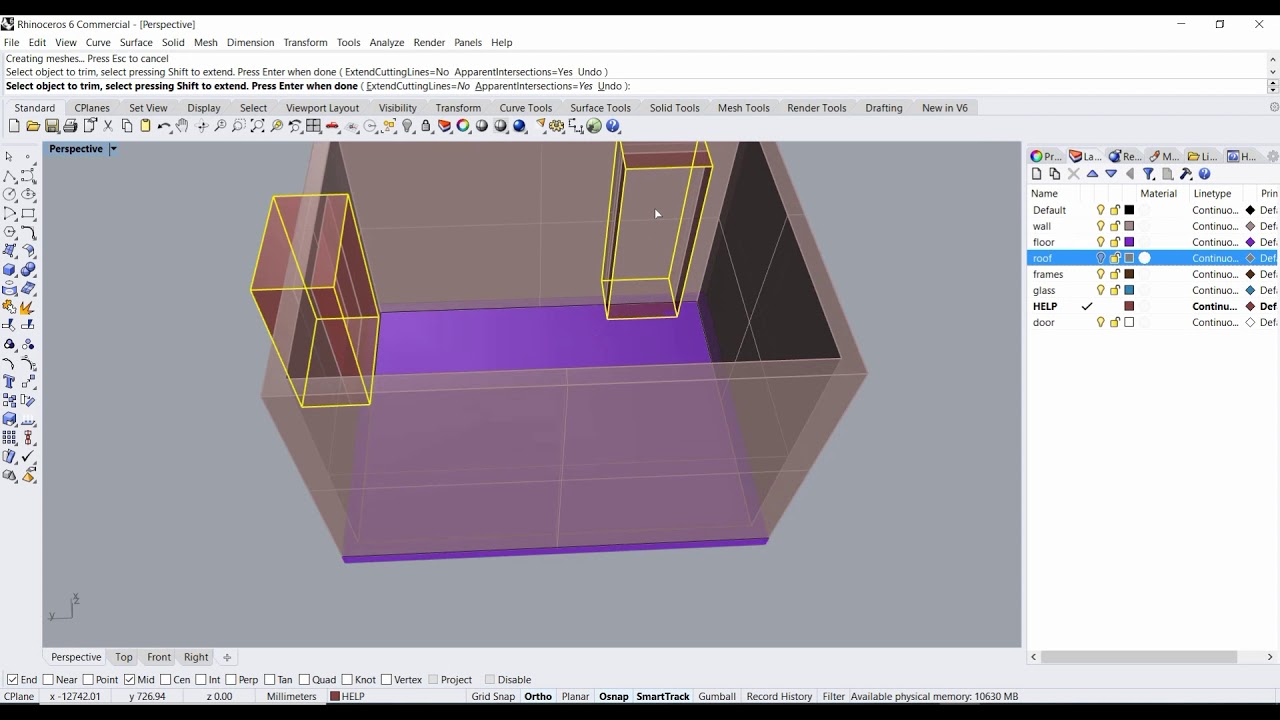The height and width of the screenshot is (720, 1280).
Task: Toggle Ortho in the status bar
Action: (x=538, y=696)
